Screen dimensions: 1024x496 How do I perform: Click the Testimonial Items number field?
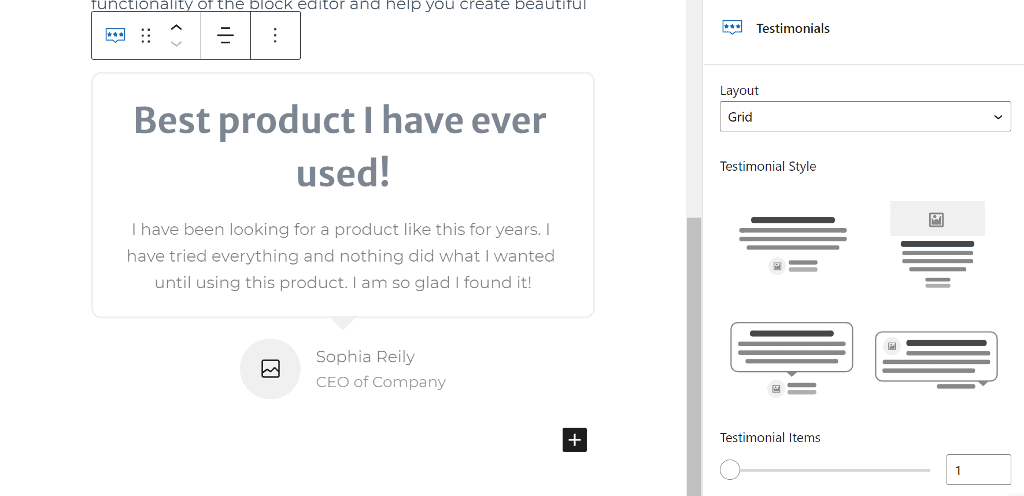[977, 470]
